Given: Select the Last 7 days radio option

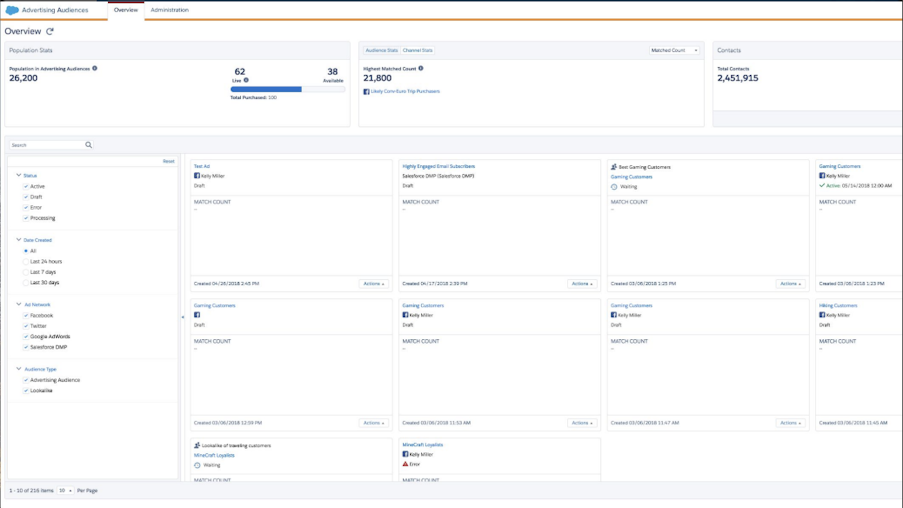Looking at the screenshot, I should [26, 272].
